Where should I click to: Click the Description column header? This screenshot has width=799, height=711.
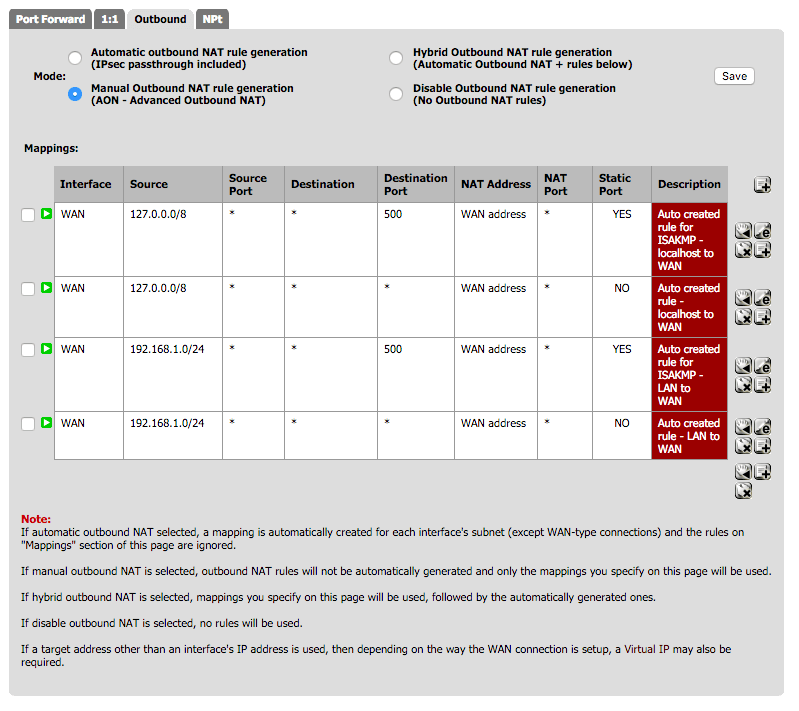(689, 185)
